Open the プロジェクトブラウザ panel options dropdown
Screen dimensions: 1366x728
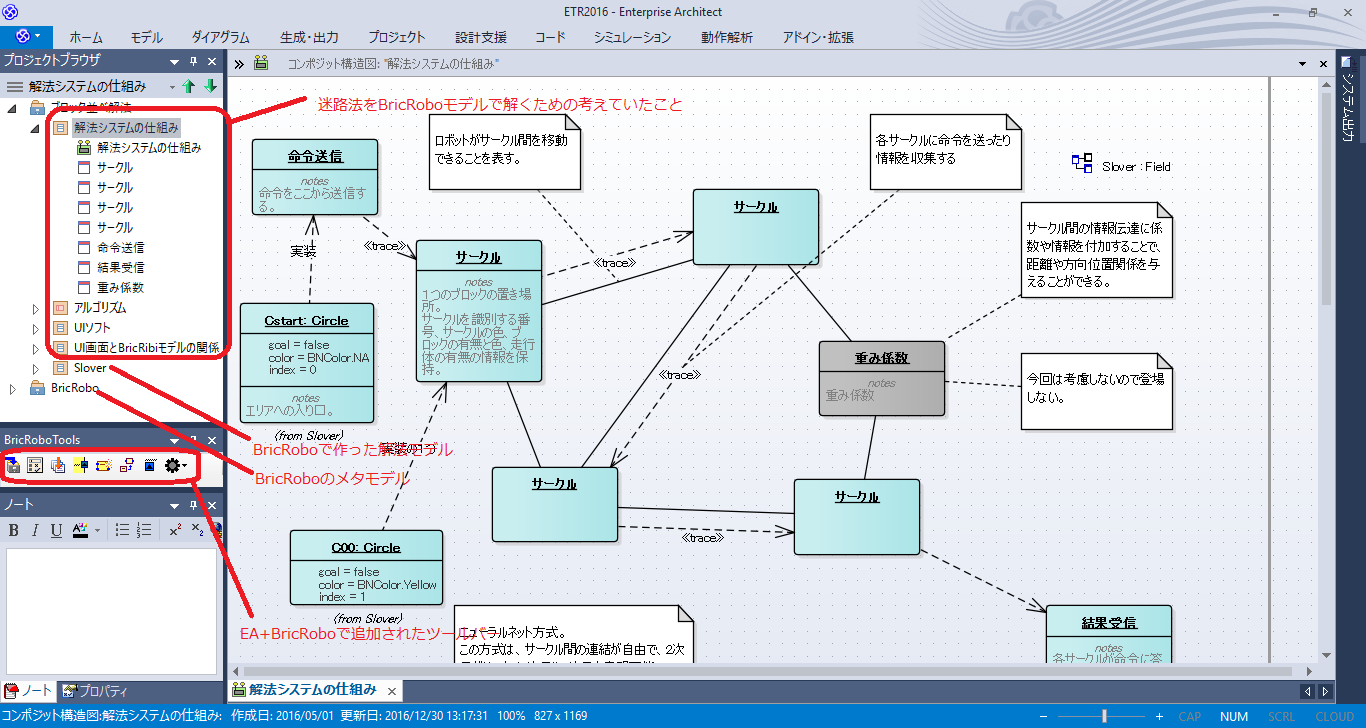pos(176,61)
